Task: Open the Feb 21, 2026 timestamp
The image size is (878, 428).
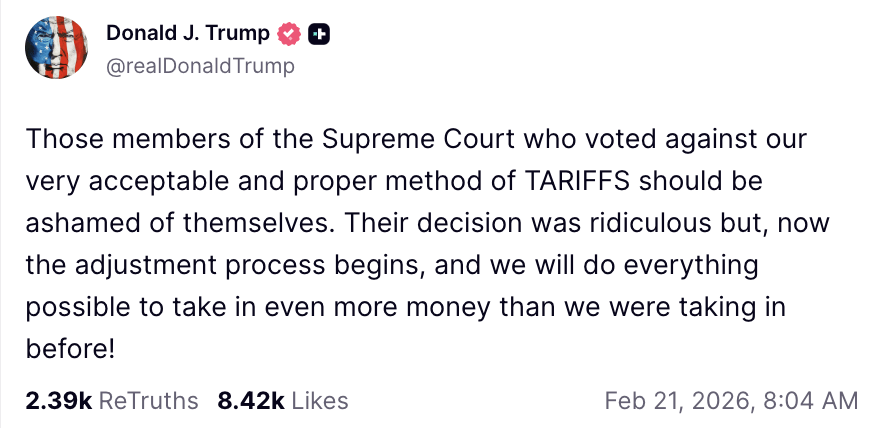Action: tap(677, 401)
